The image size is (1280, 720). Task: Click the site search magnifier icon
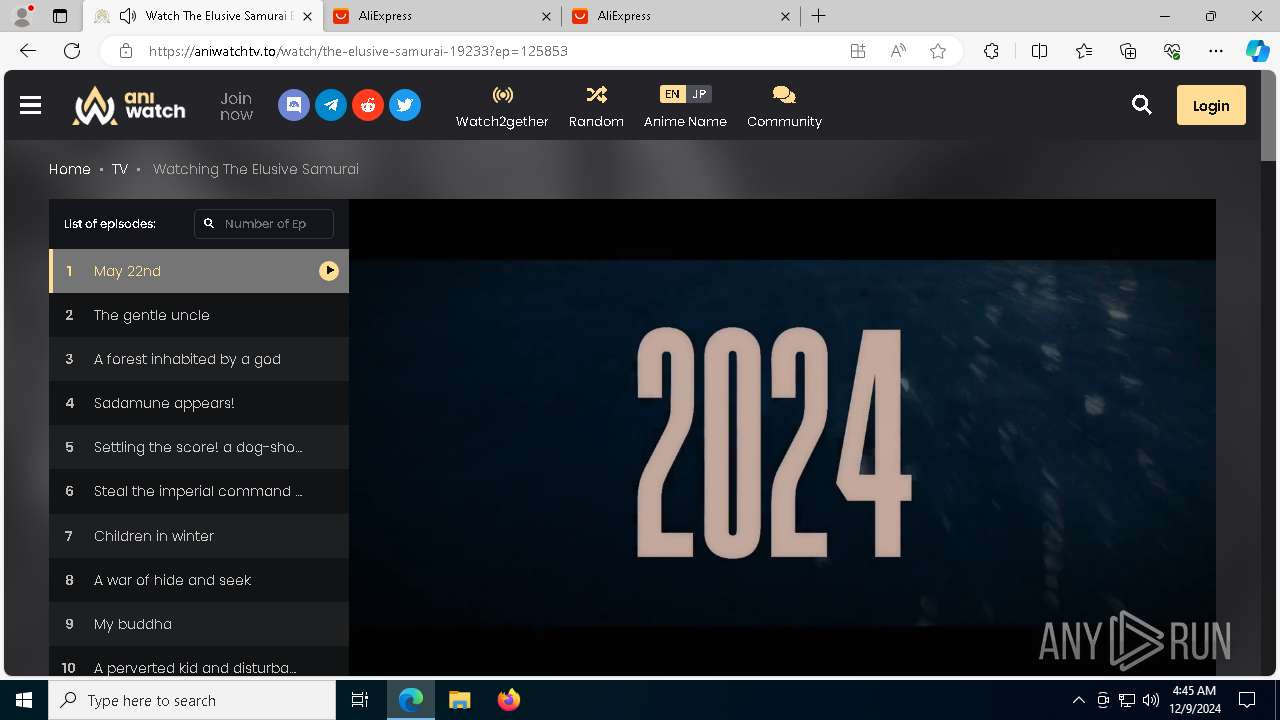tap(1142, 105)
